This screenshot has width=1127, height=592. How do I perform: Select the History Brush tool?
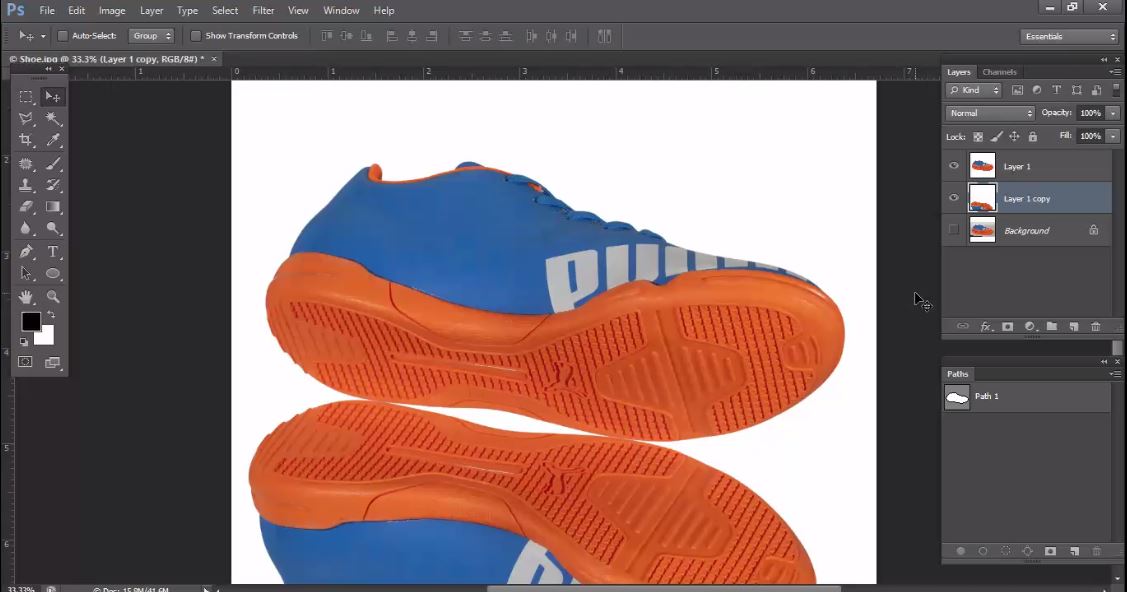(52, 185)
